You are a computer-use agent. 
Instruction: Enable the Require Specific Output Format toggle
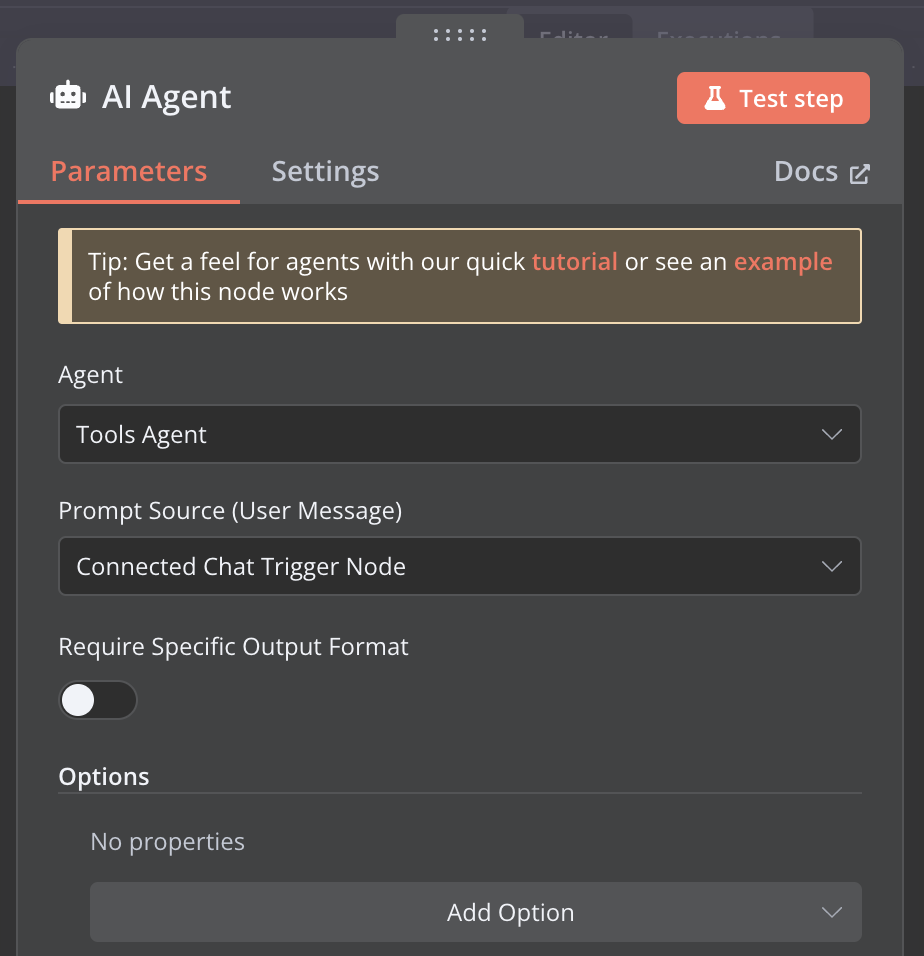pyautogui.click(x=97, y=700)
